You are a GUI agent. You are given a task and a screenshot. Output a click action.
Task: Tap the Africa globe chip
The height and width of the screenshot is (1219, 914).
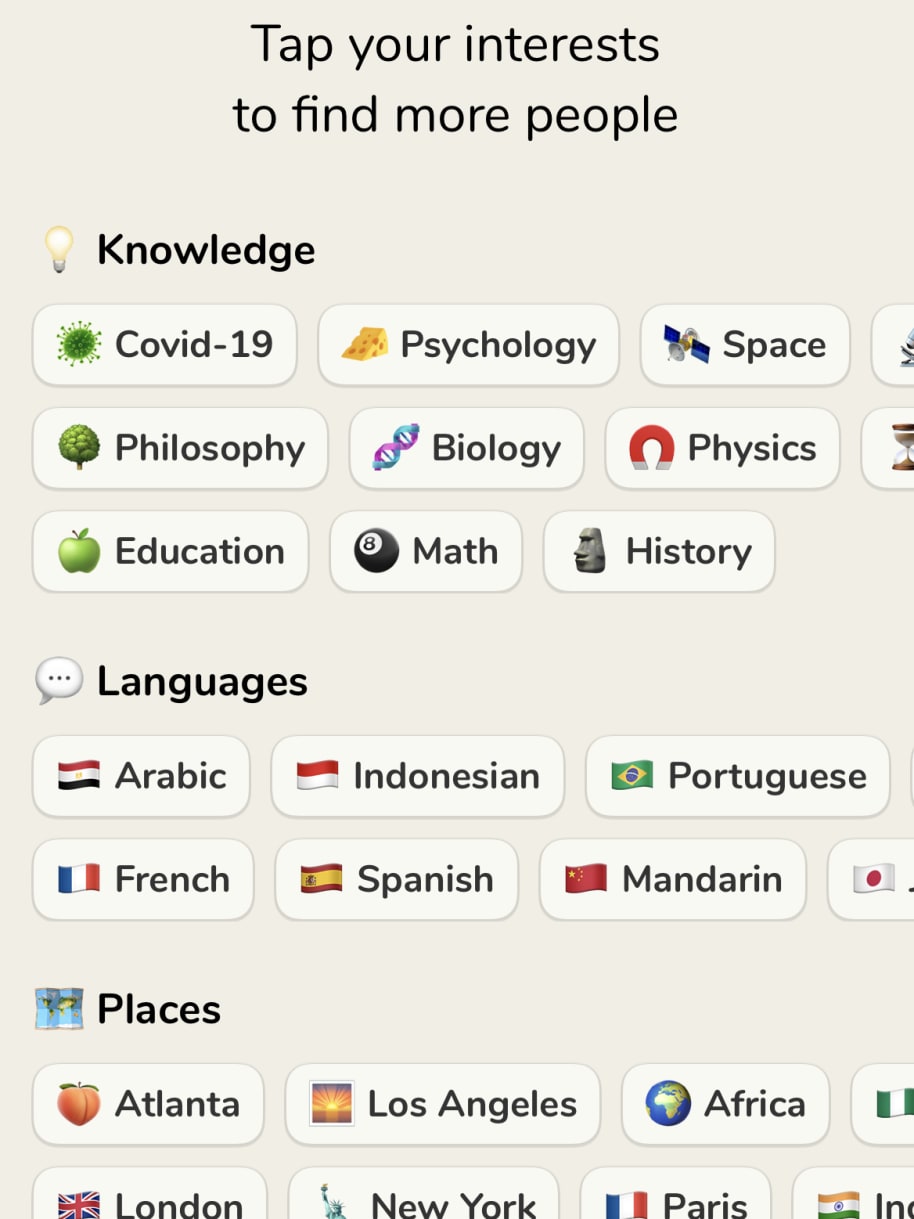point(726,1104)
